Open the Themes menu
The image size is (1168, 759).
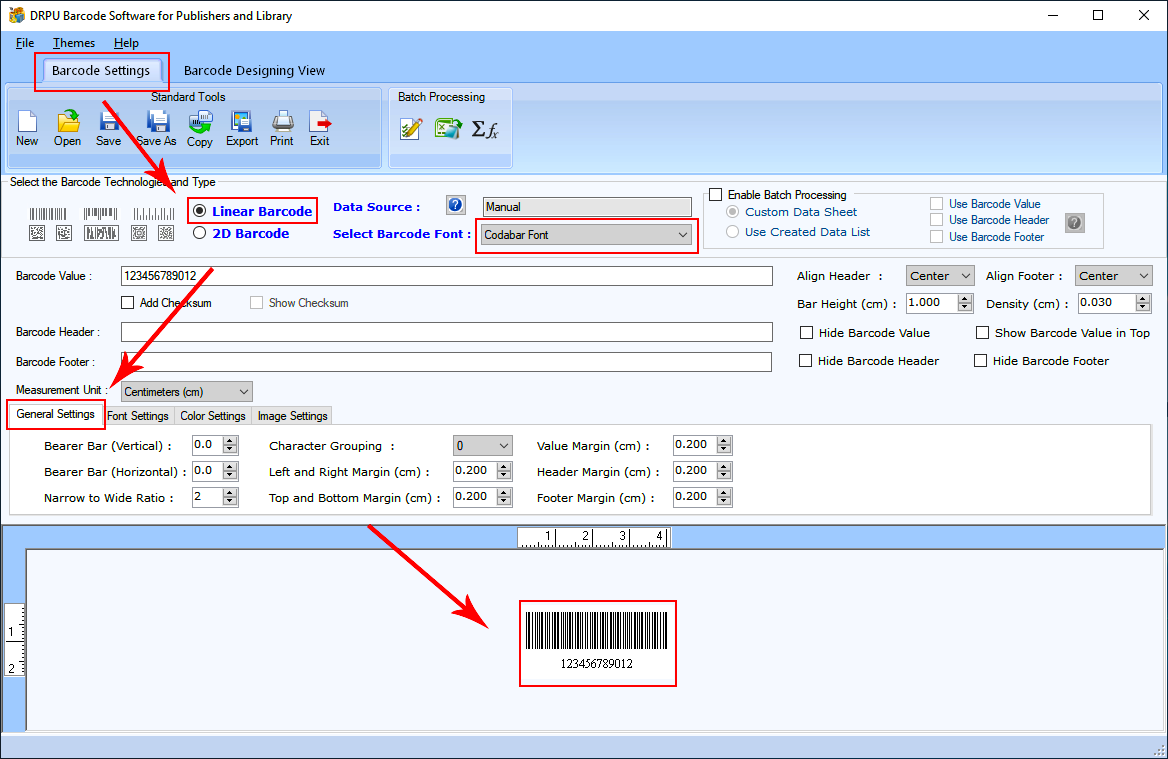(x=74, y=42)
